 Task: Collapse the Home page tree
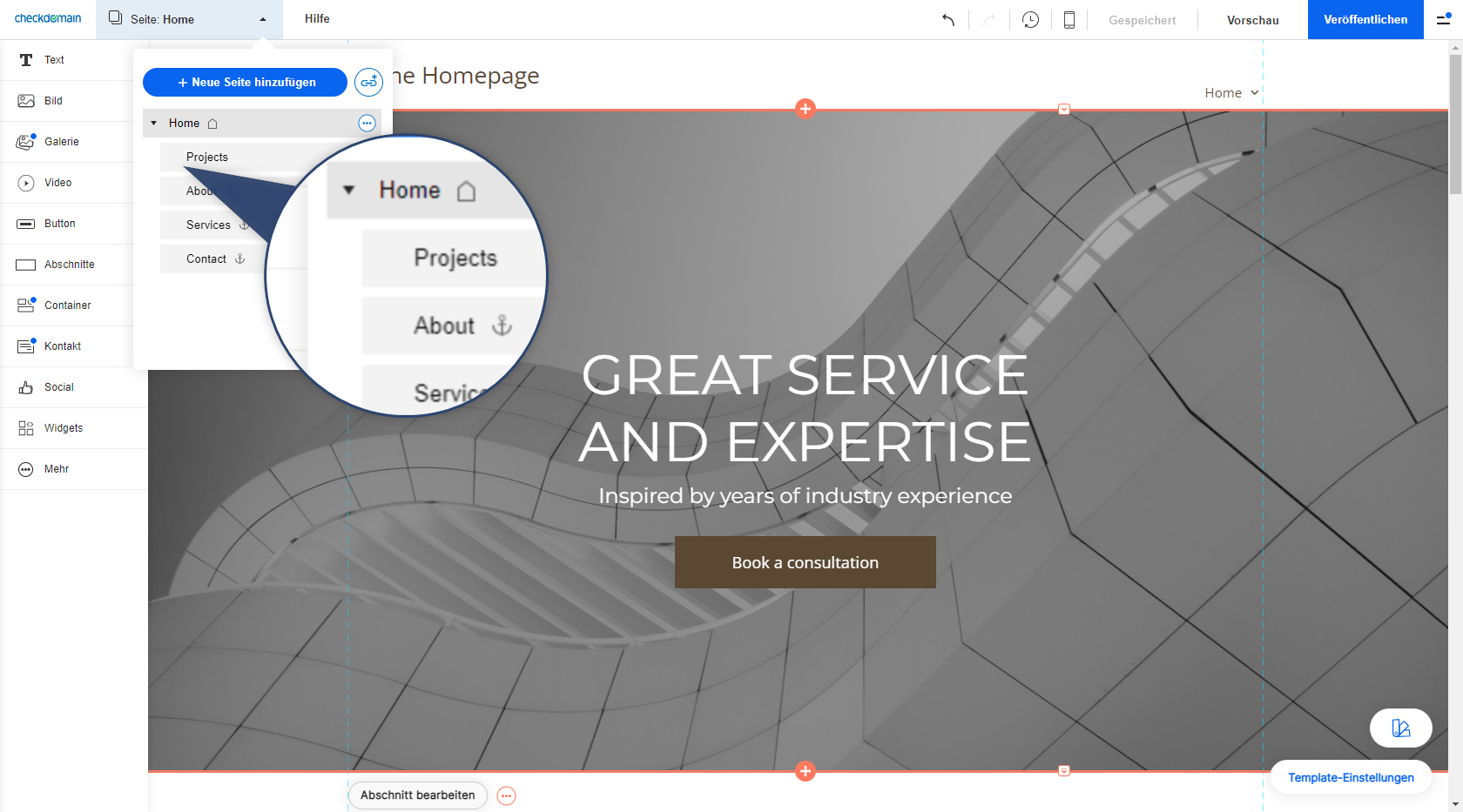[154, 124]
